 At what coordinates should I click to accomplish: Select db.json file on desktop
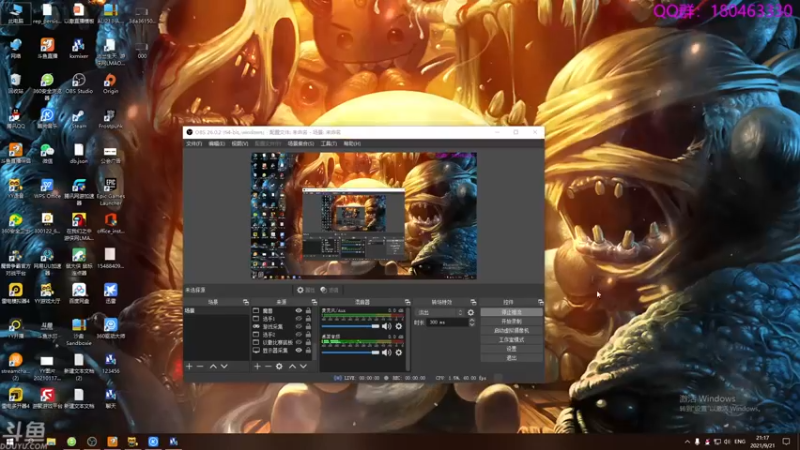[x=79, y=154]
